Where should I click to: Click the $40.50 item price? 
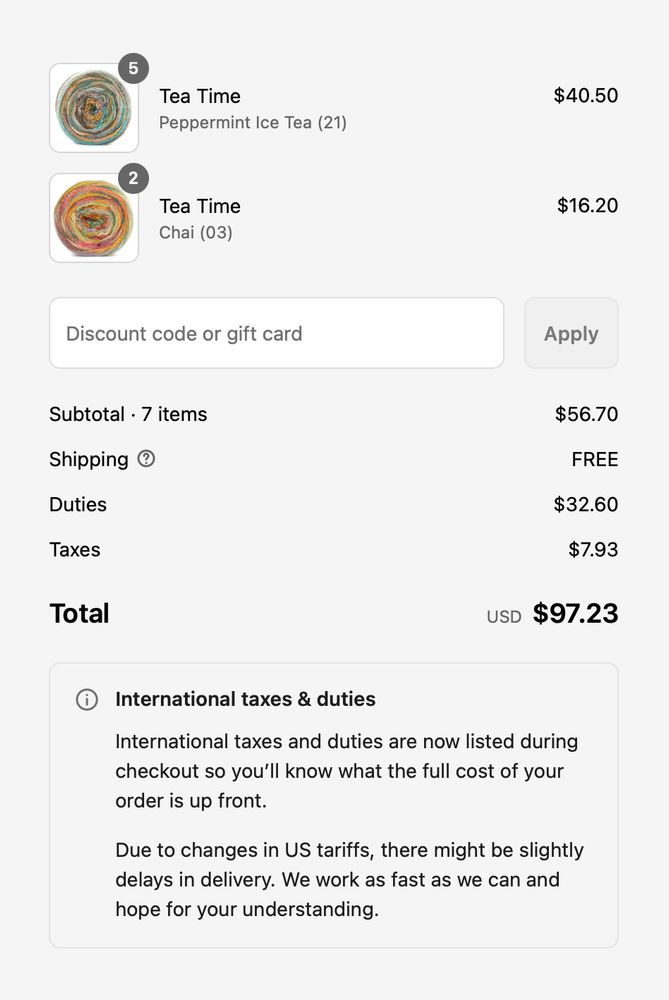[586, 96]
